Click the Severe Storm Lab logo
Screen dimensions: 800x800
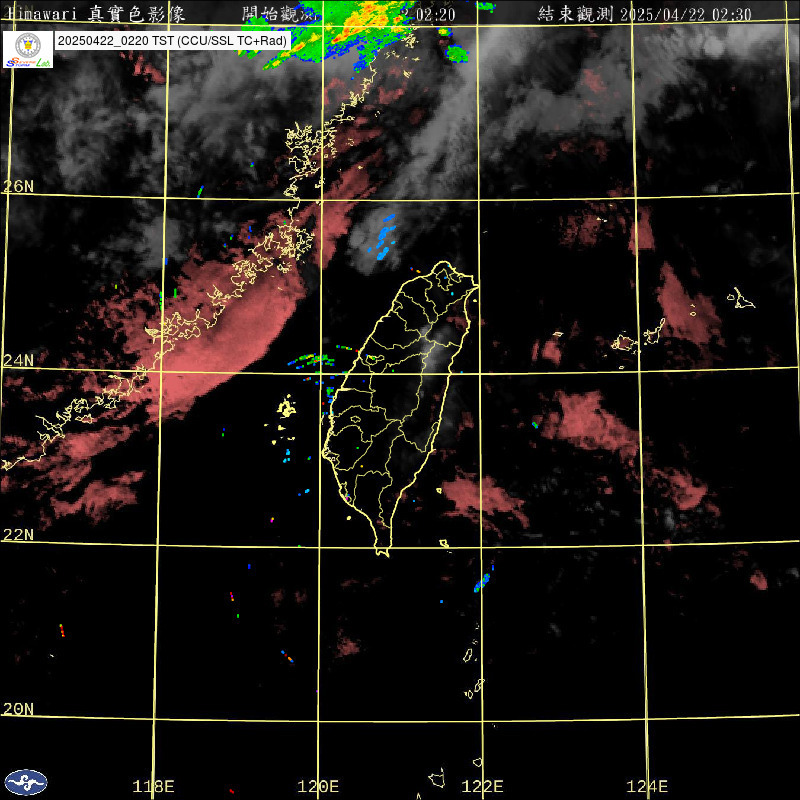[28, 49]
